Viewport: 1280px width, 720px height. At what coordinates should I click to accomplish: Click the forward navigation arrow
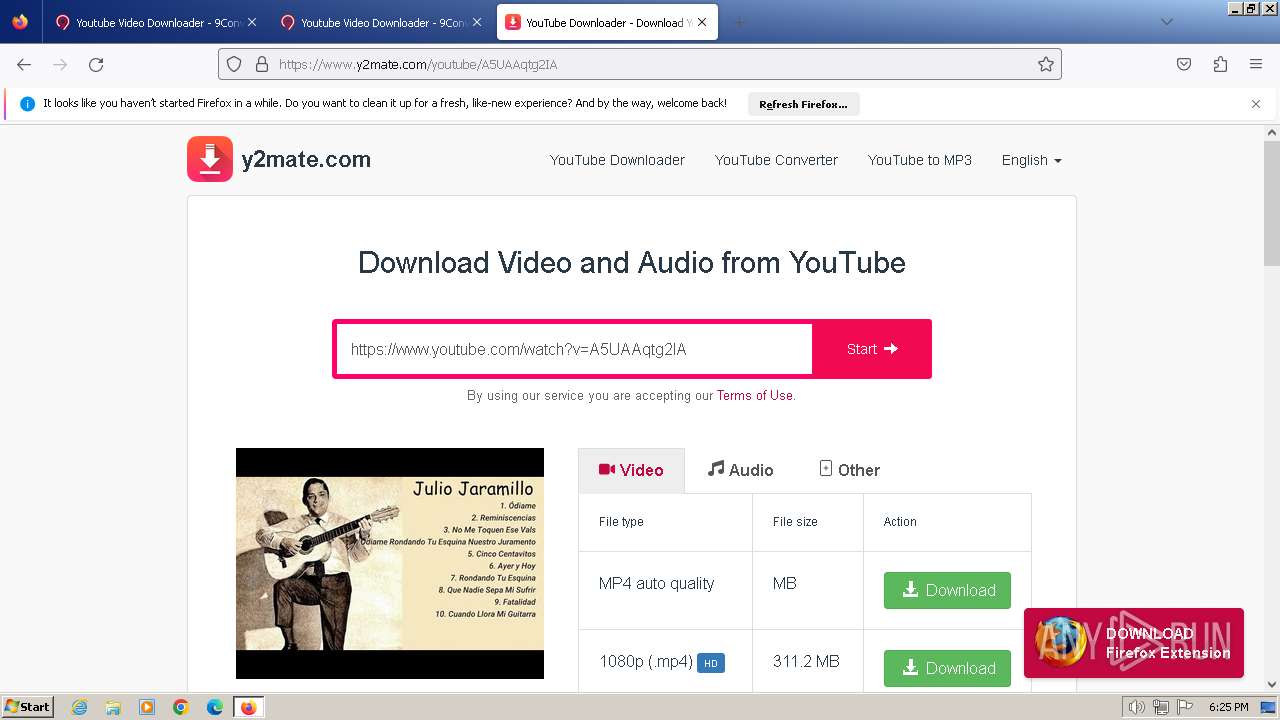point(60,64)
